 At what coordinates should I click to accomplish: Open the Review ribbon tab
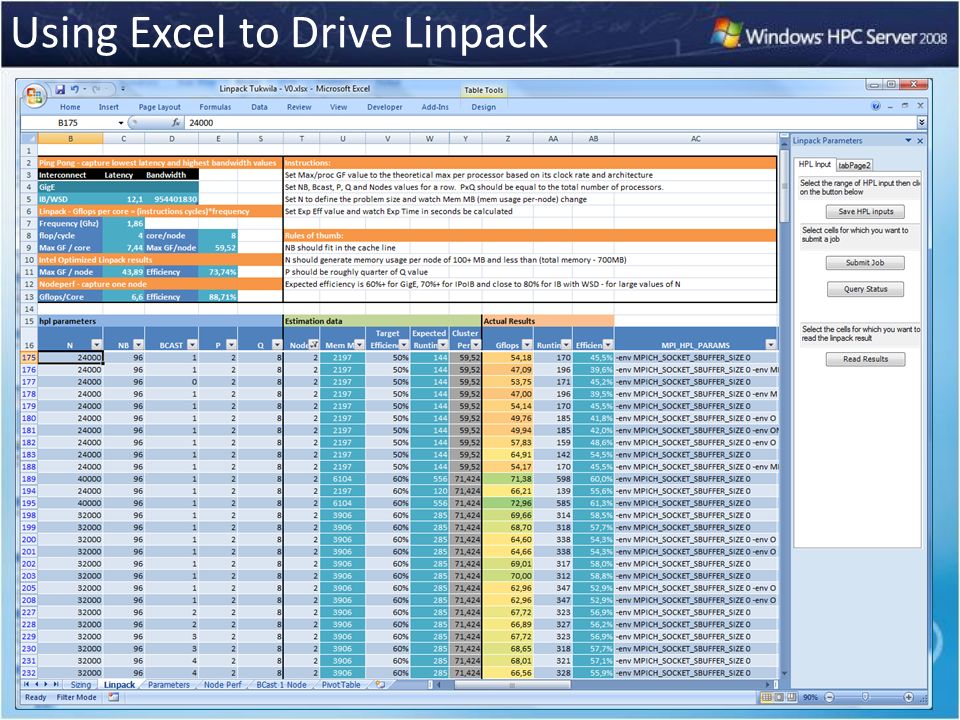click(x=299, y=107)
